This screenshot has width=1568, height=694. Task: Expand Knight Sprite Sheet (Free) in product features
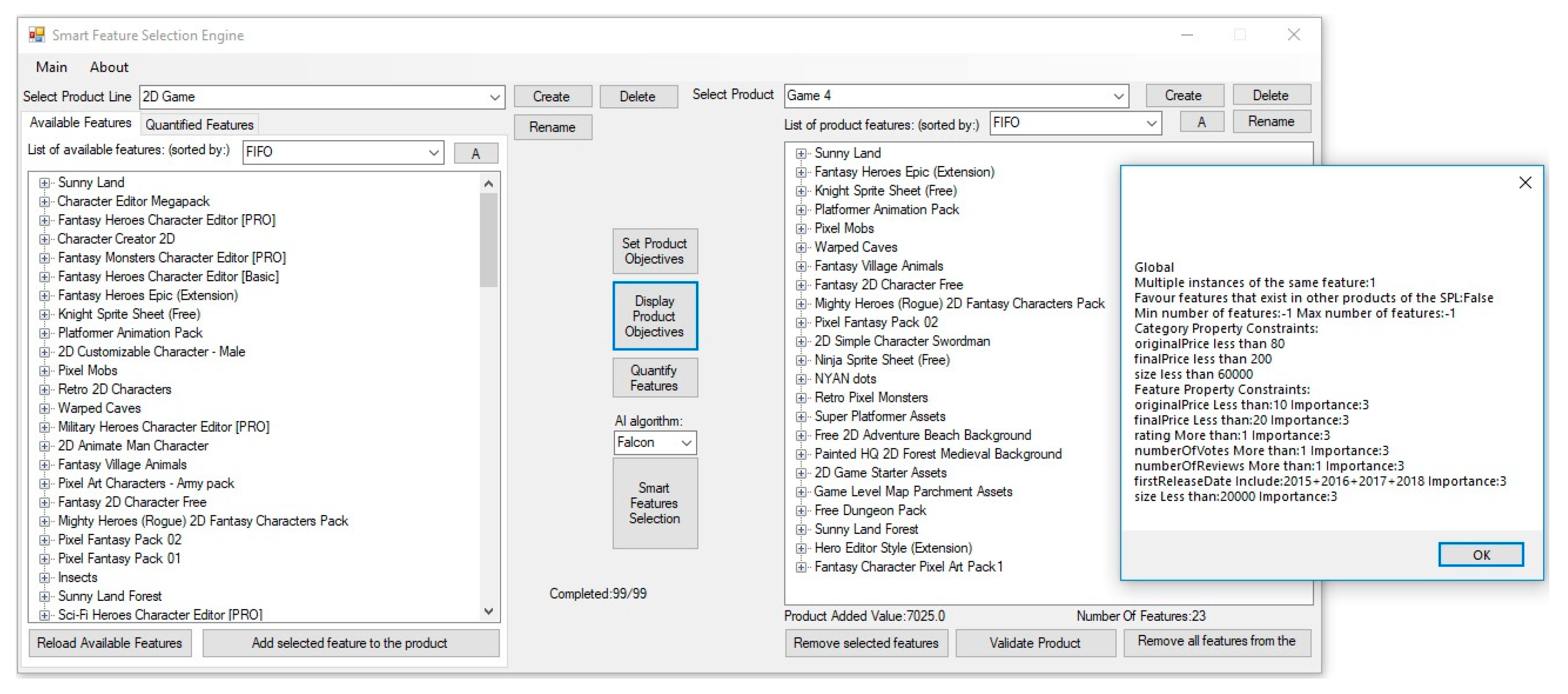(x=801, y=191)
